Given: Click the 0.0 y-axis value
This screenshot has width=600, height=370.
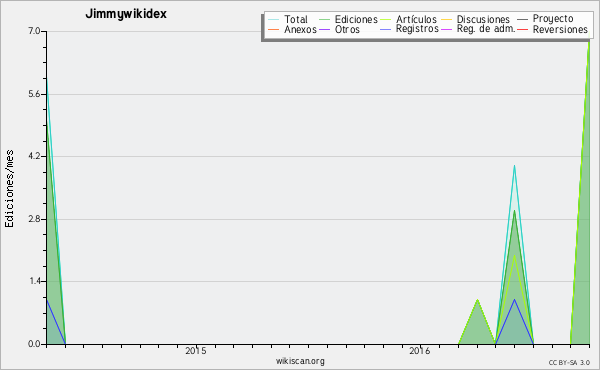Looking at the screenshot, I should 34,344.
